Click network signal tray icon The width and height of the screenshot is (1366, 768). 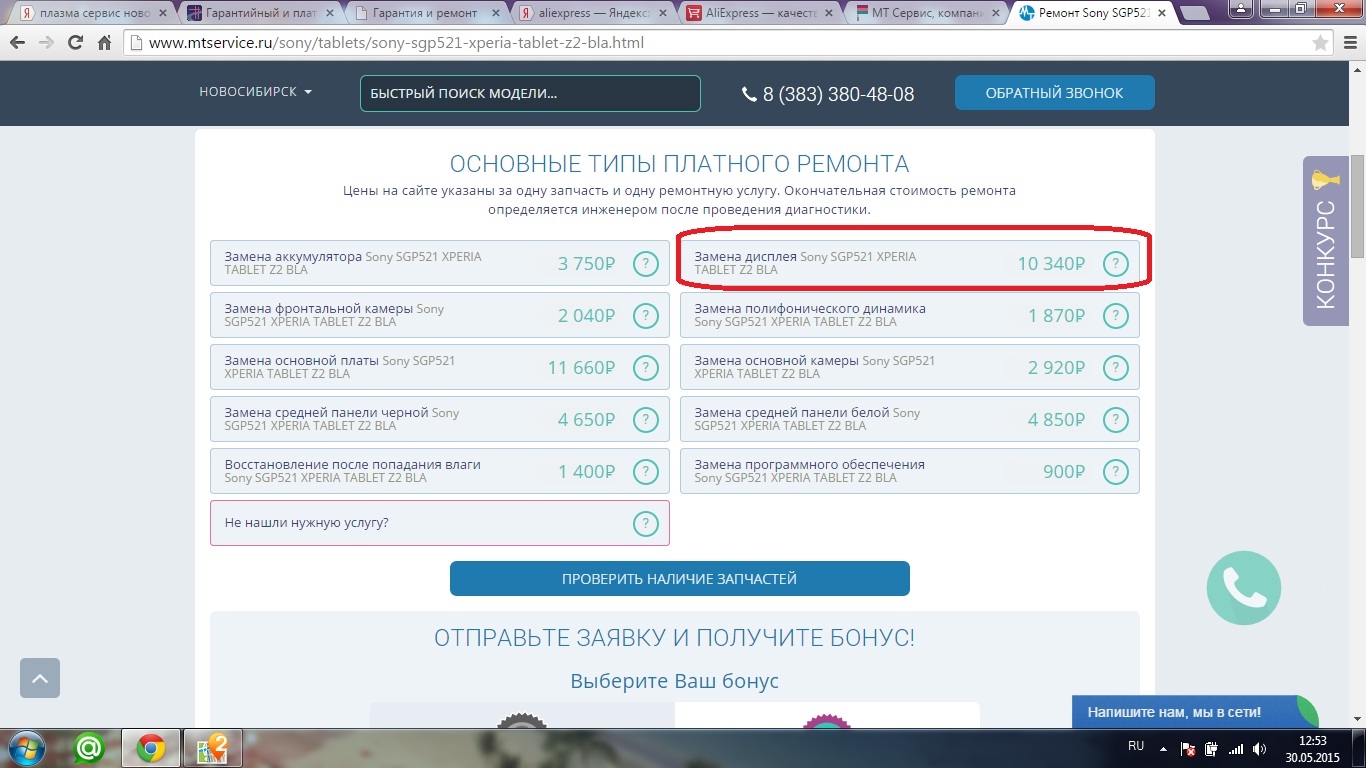point(1237,748)
